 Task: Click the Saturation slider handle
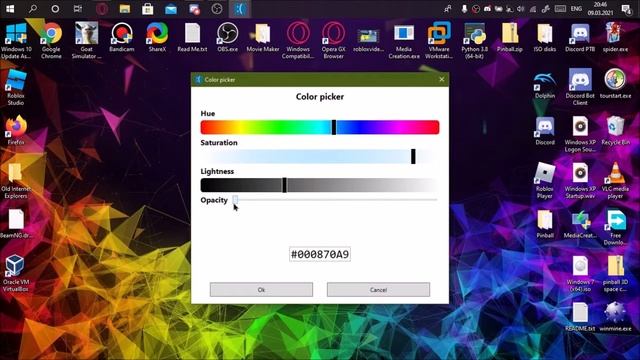click(x=413, y=156)
